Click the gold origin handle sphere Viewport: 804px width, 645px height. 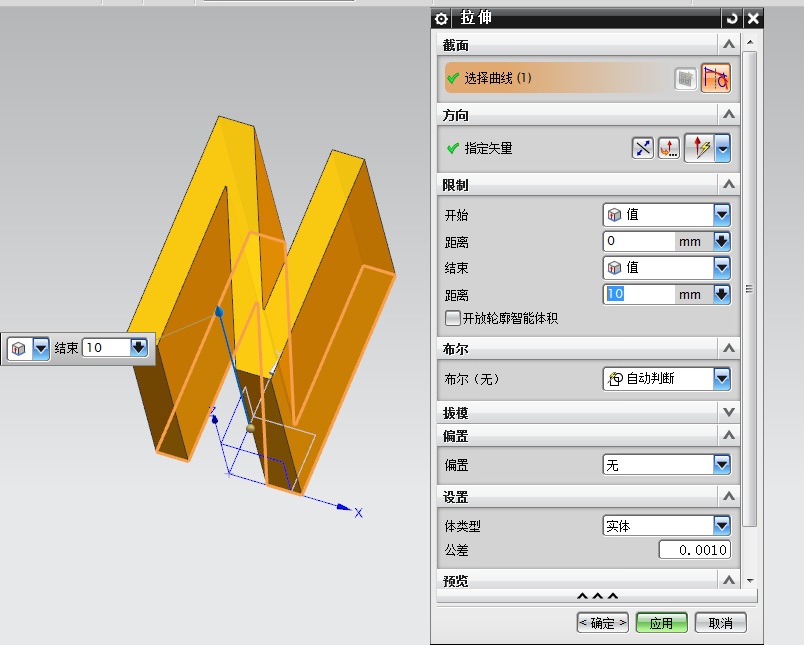tap(250, 428)
